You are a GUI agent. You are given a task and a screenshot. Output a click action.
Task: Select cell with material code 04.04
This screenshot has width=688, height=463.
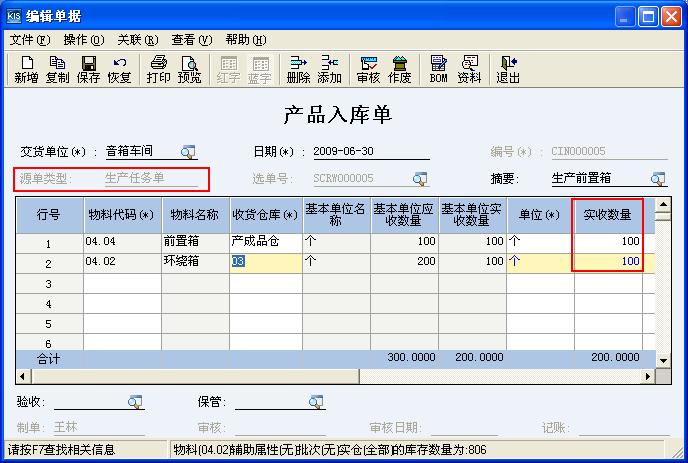pos(122,242)
